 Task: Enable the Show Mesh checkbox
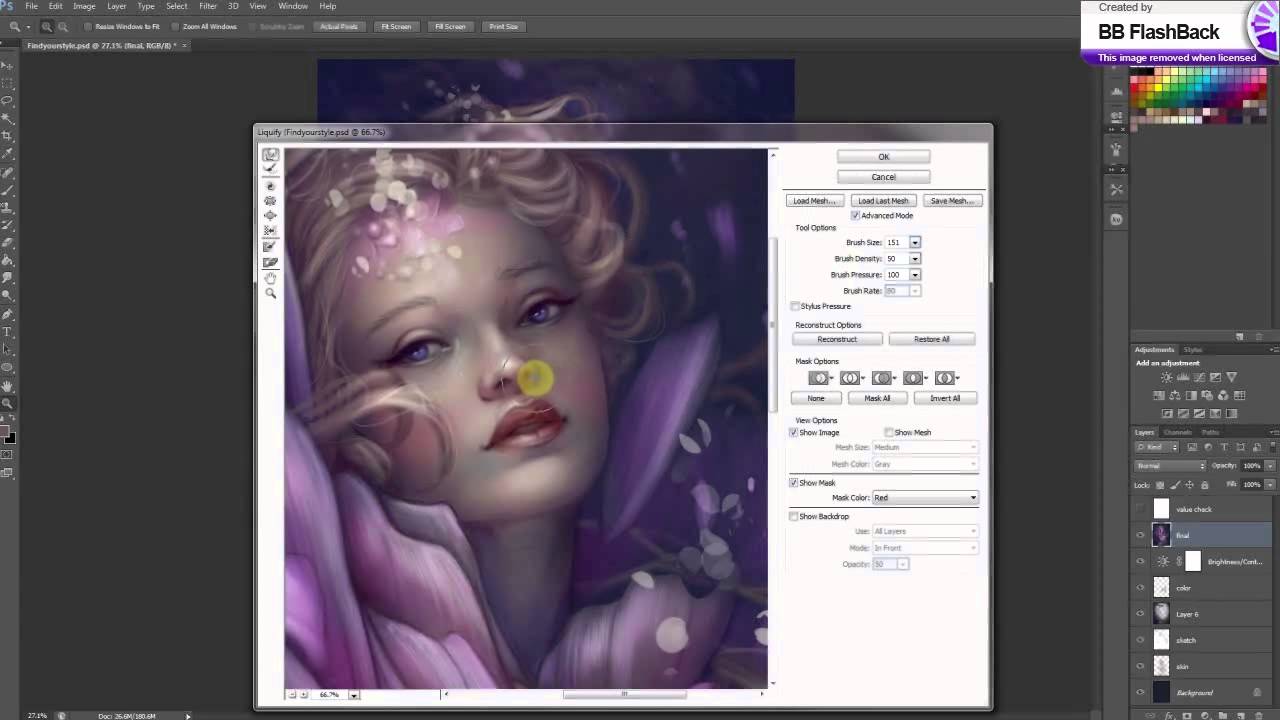(889, 432)
